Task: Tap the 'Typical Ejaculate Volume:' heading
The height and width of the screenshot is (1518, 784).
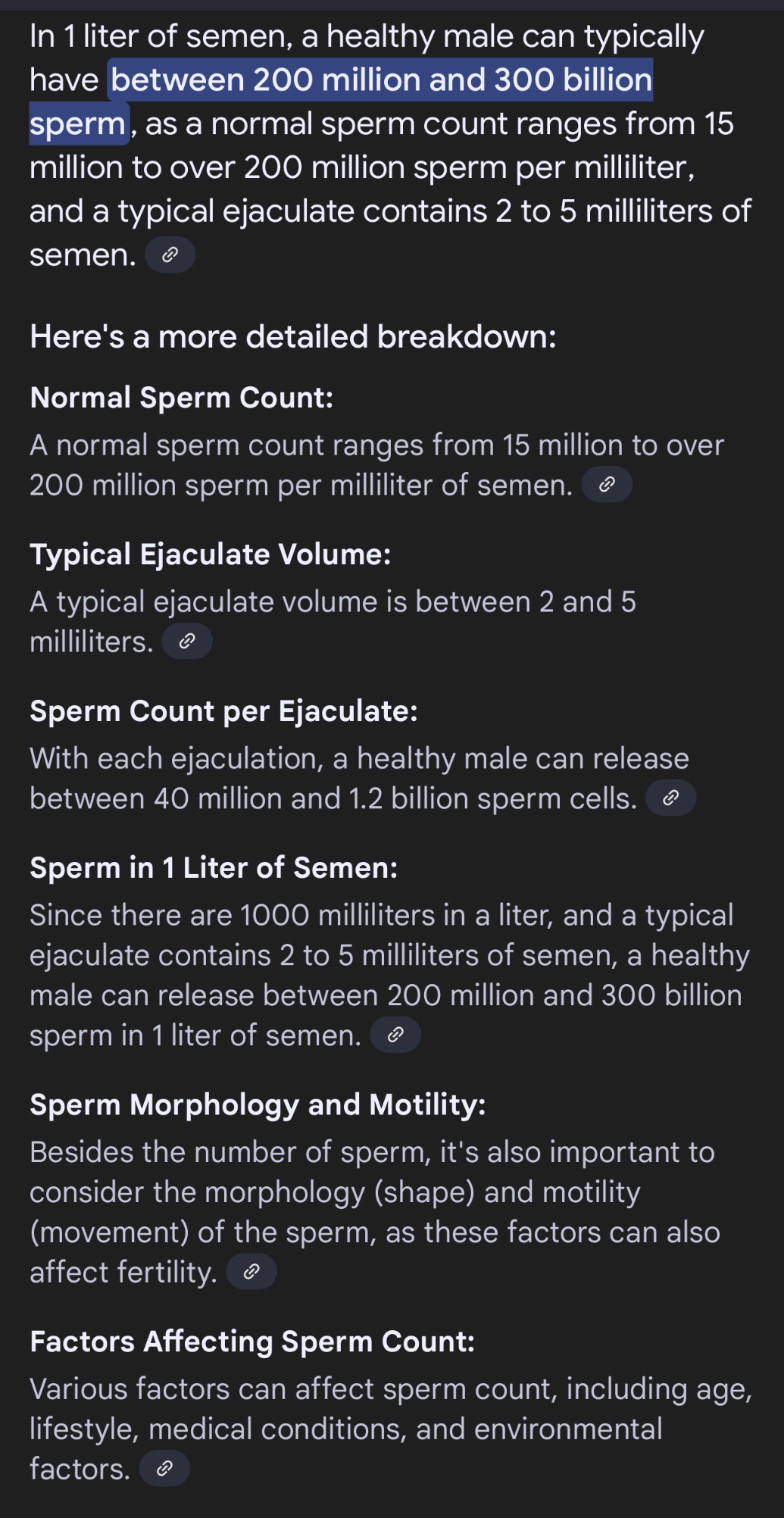Action: tap(211, 554)
